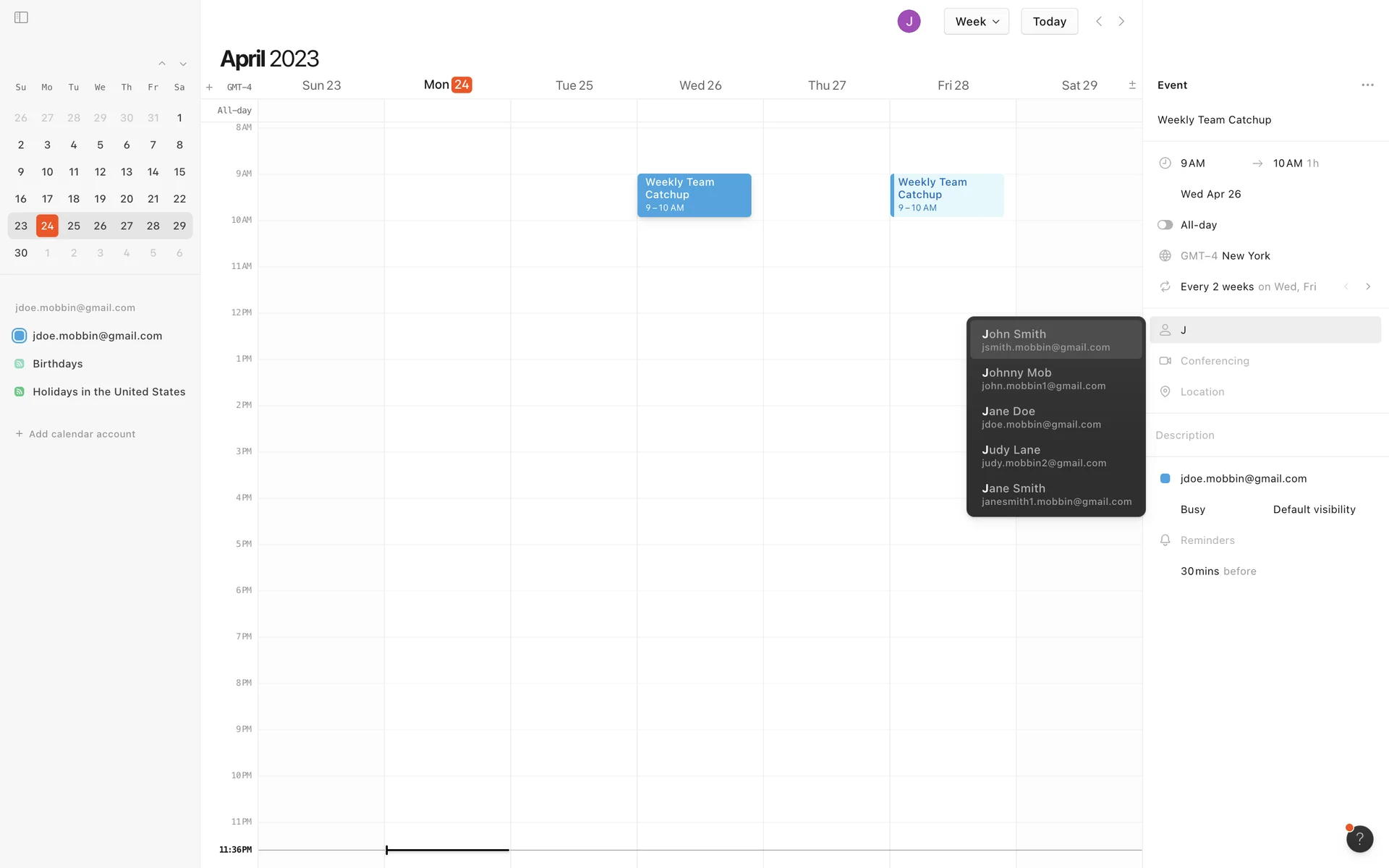Open the Week view dropdown

(x=976, y=22)
